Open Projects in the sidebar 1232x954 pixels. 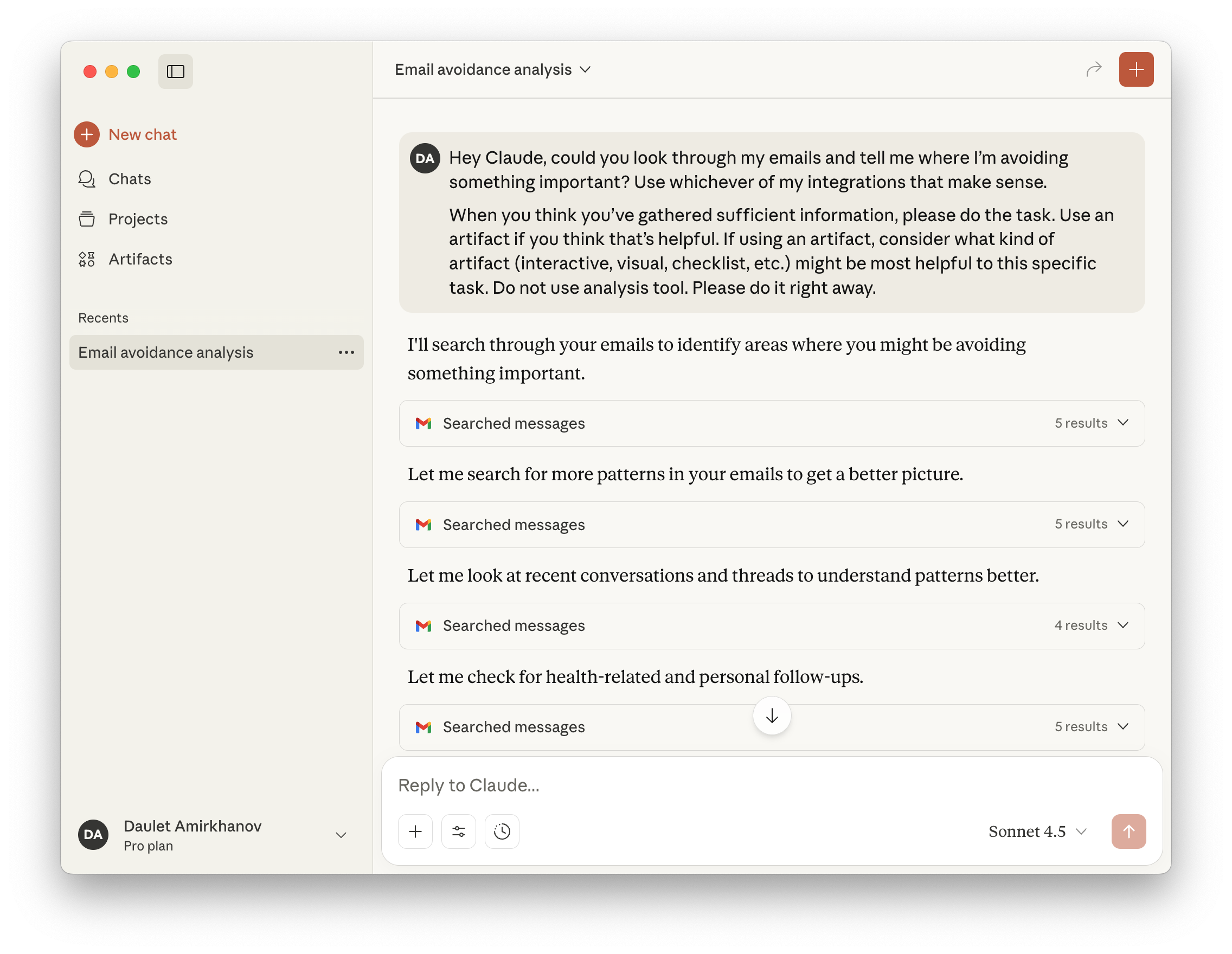click(138, 219)
